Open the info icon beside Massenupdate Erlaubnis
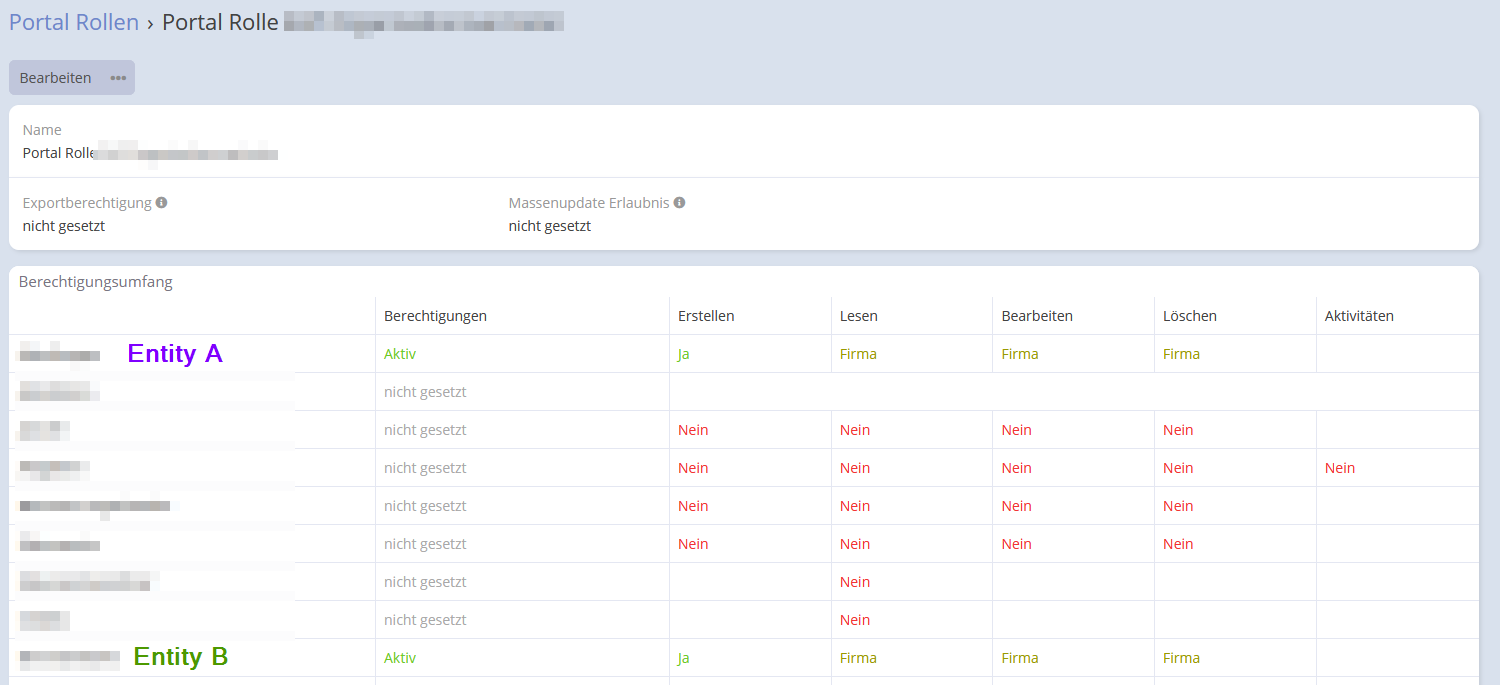The height and width of the screenshot is (685, 1500). click(679, 202)
